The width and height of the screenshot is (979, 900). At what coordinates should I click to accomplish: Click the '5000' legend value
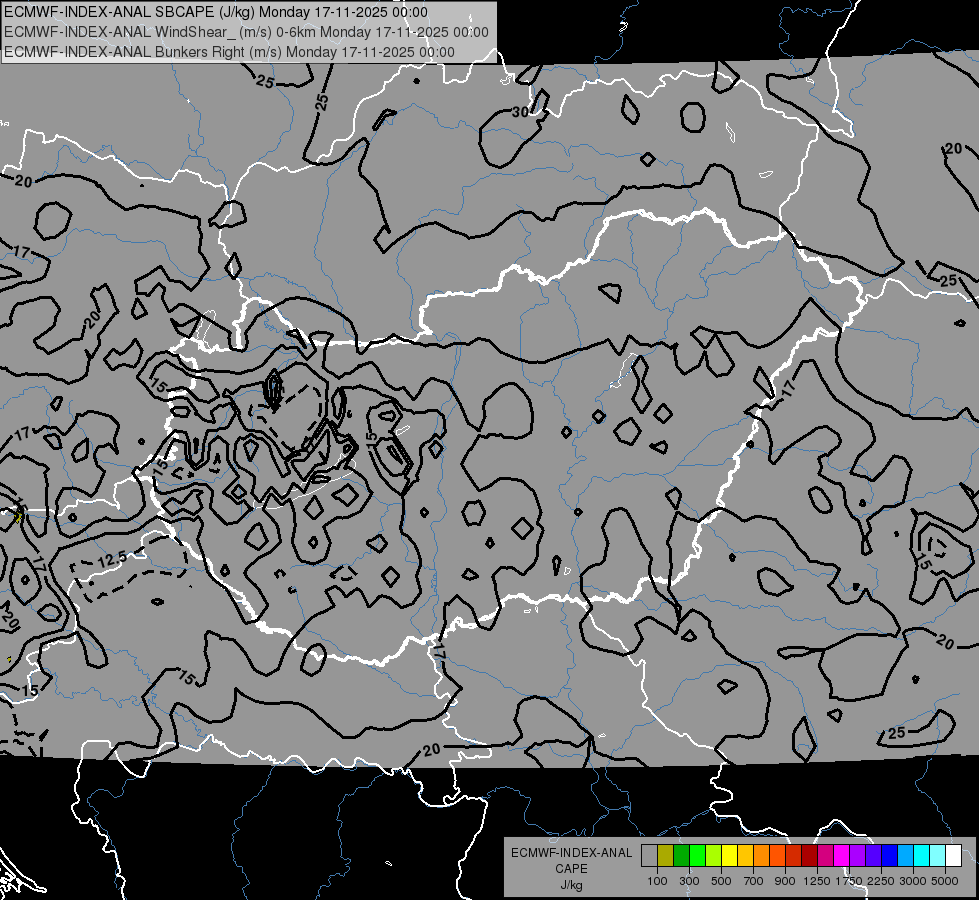coord(945,881)
